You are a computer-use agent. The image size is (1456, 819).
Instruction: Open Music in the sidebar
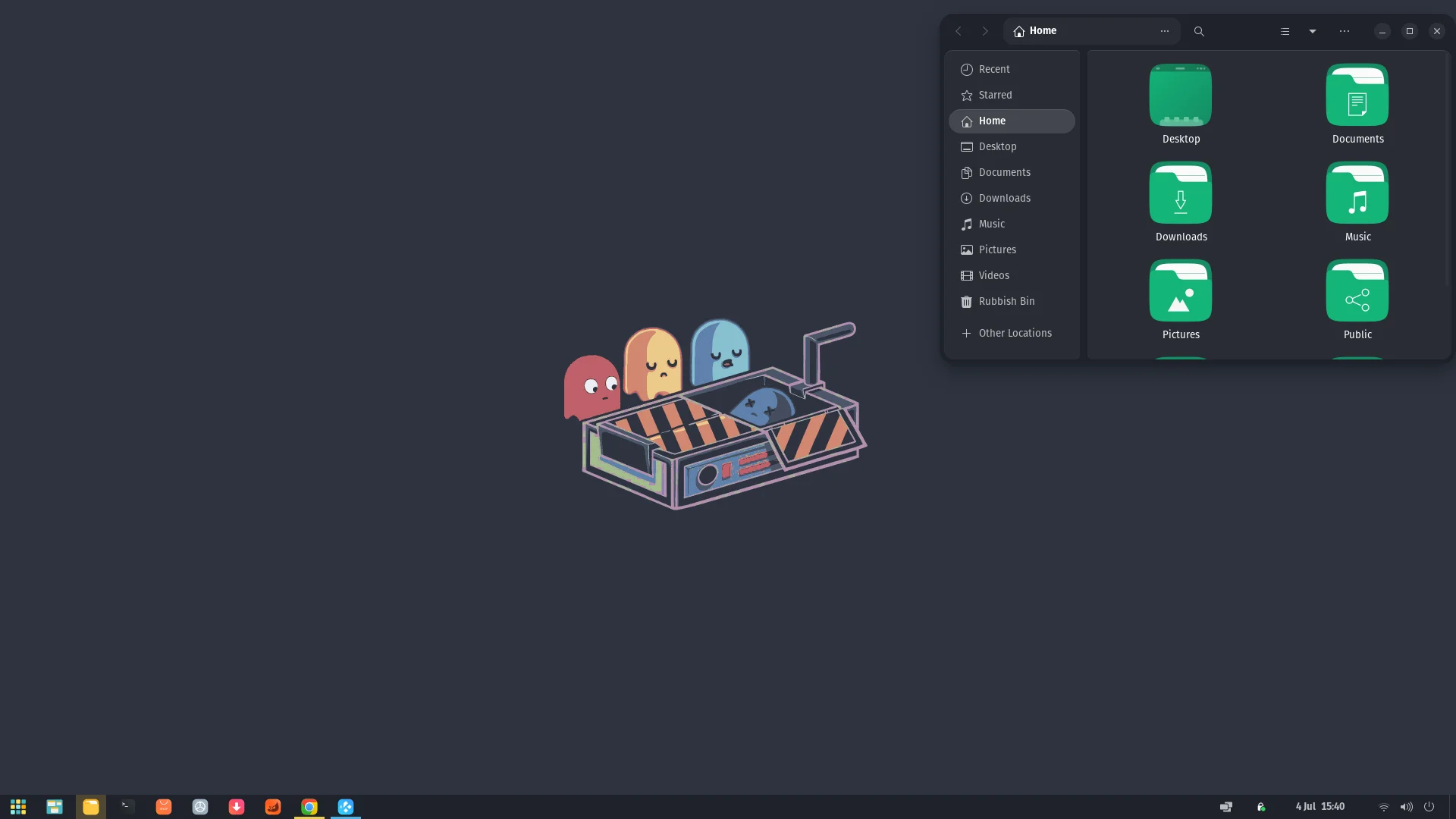(x=1012, y=224)
